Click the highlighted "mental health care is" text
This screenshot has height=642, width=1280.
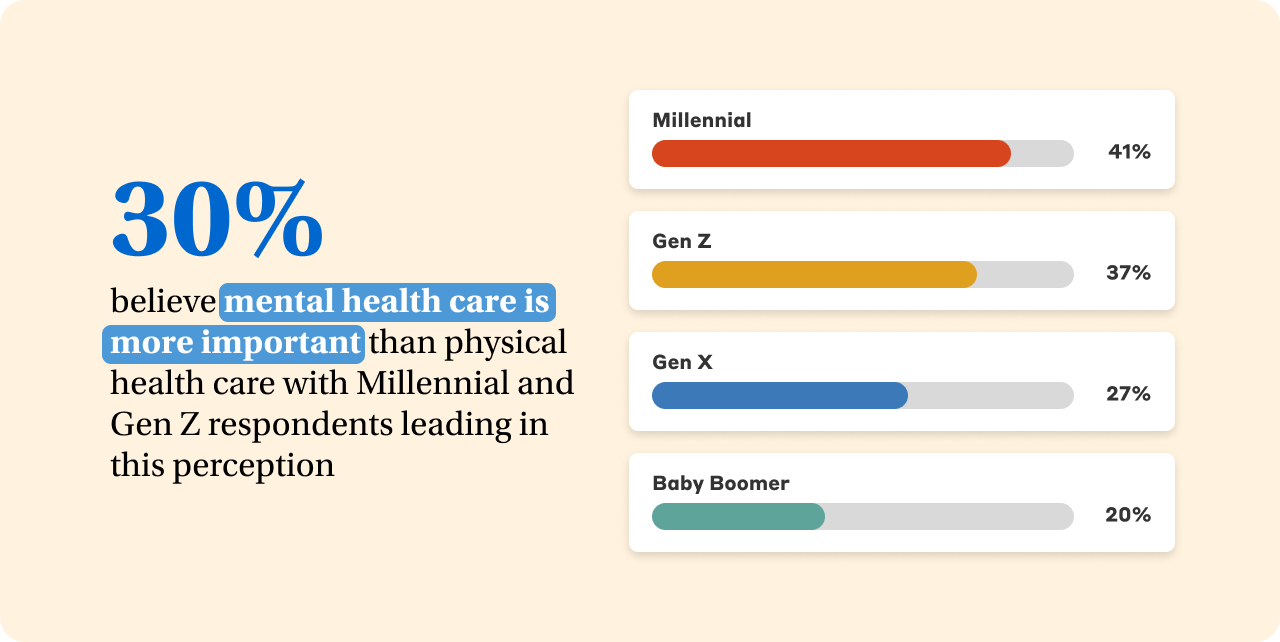387,301
